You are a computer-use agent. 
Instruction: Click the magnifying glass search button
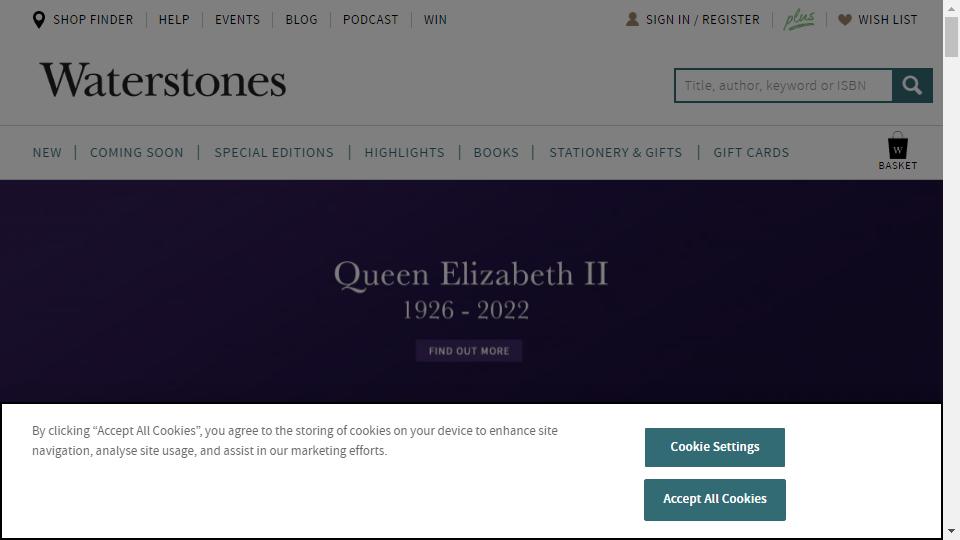pos(912,85)
